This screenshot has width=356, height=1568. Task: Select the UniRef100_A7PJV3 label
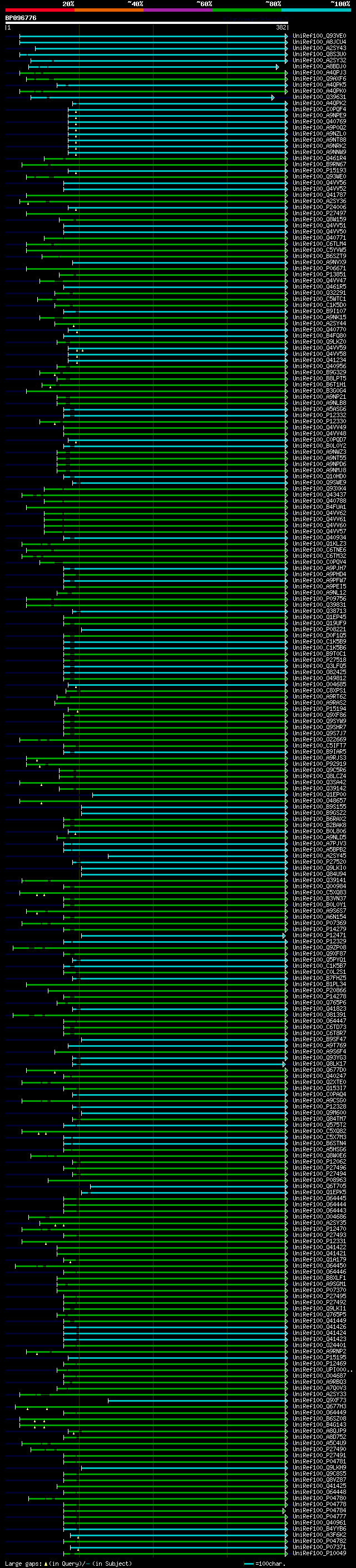pyautogui.click(x=319, y=844)
